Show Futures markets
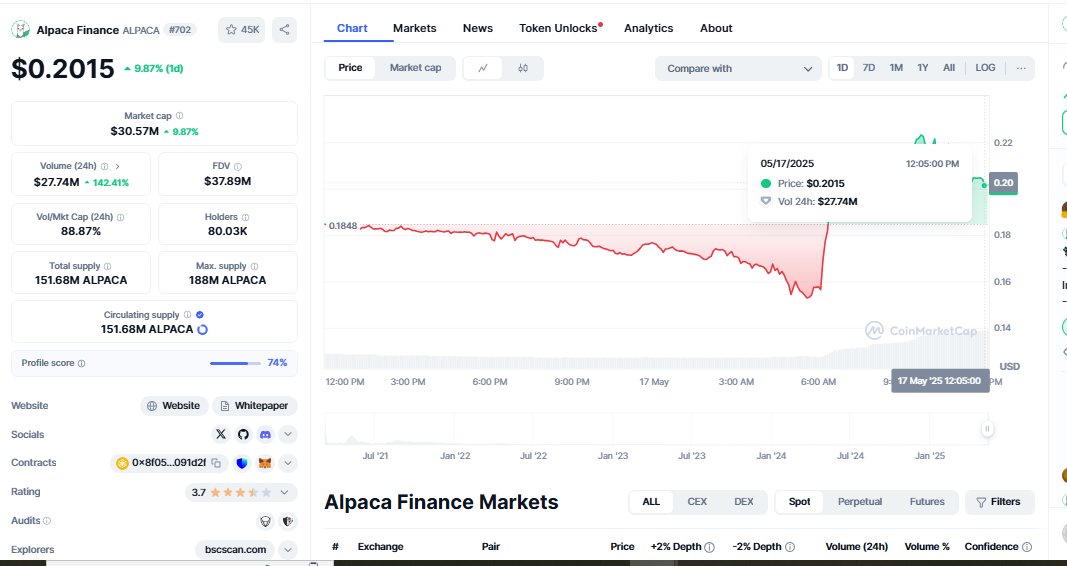Viewport: 1067px width, 566px height. click(927, 502)
